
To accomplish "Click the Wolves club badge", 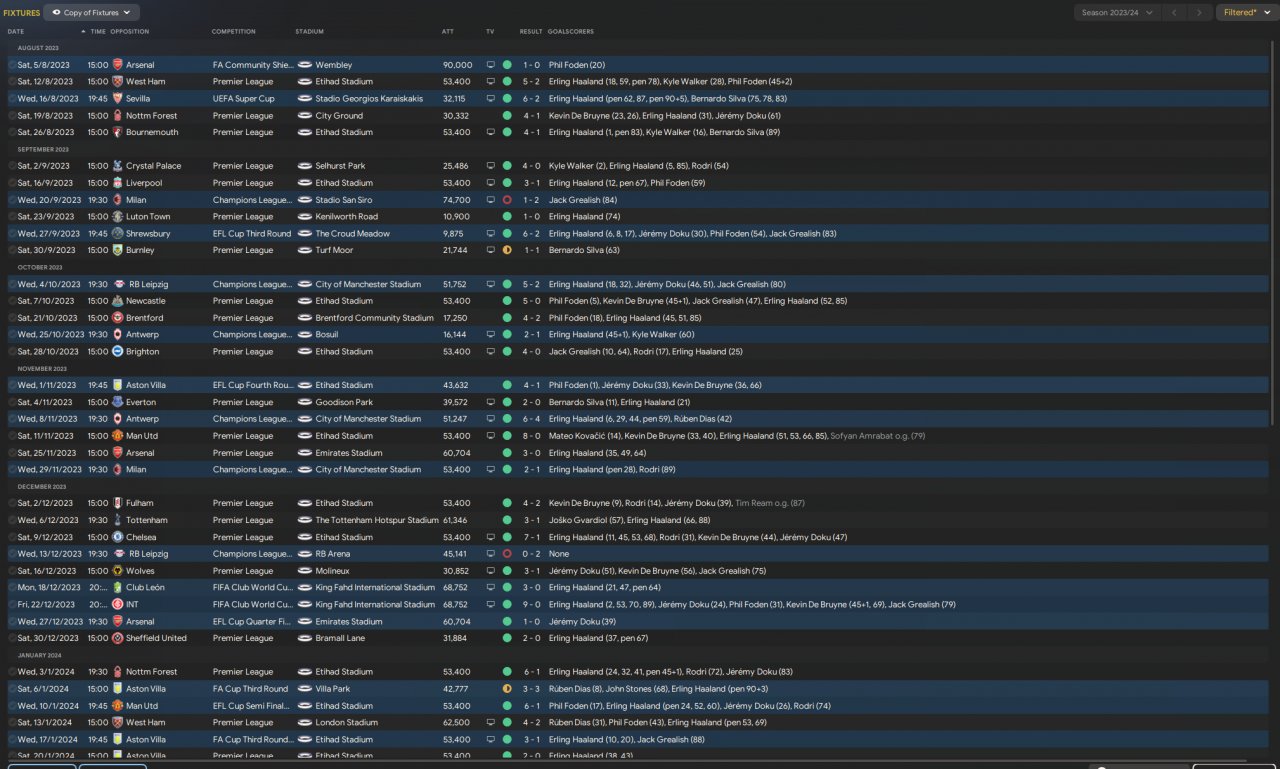I will coord(117,571).
